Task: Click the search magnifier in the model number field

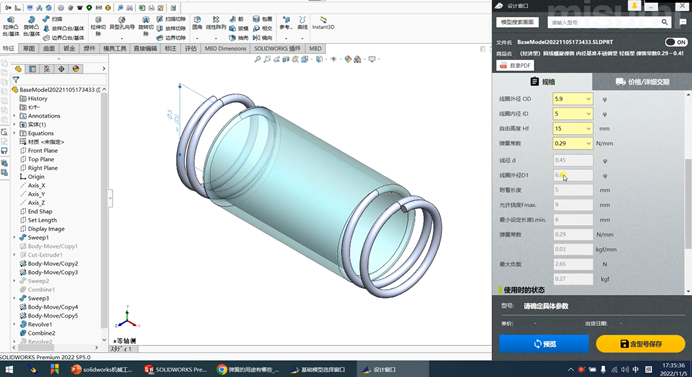Action: (x=664, y=22)
